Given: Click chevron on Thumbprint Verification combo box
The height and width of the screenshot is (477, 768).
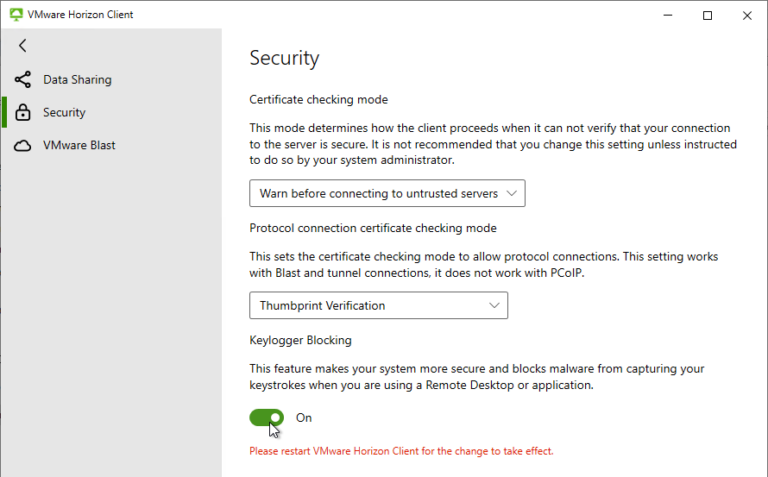Looking at the screenshot, I should click(494, 305).
